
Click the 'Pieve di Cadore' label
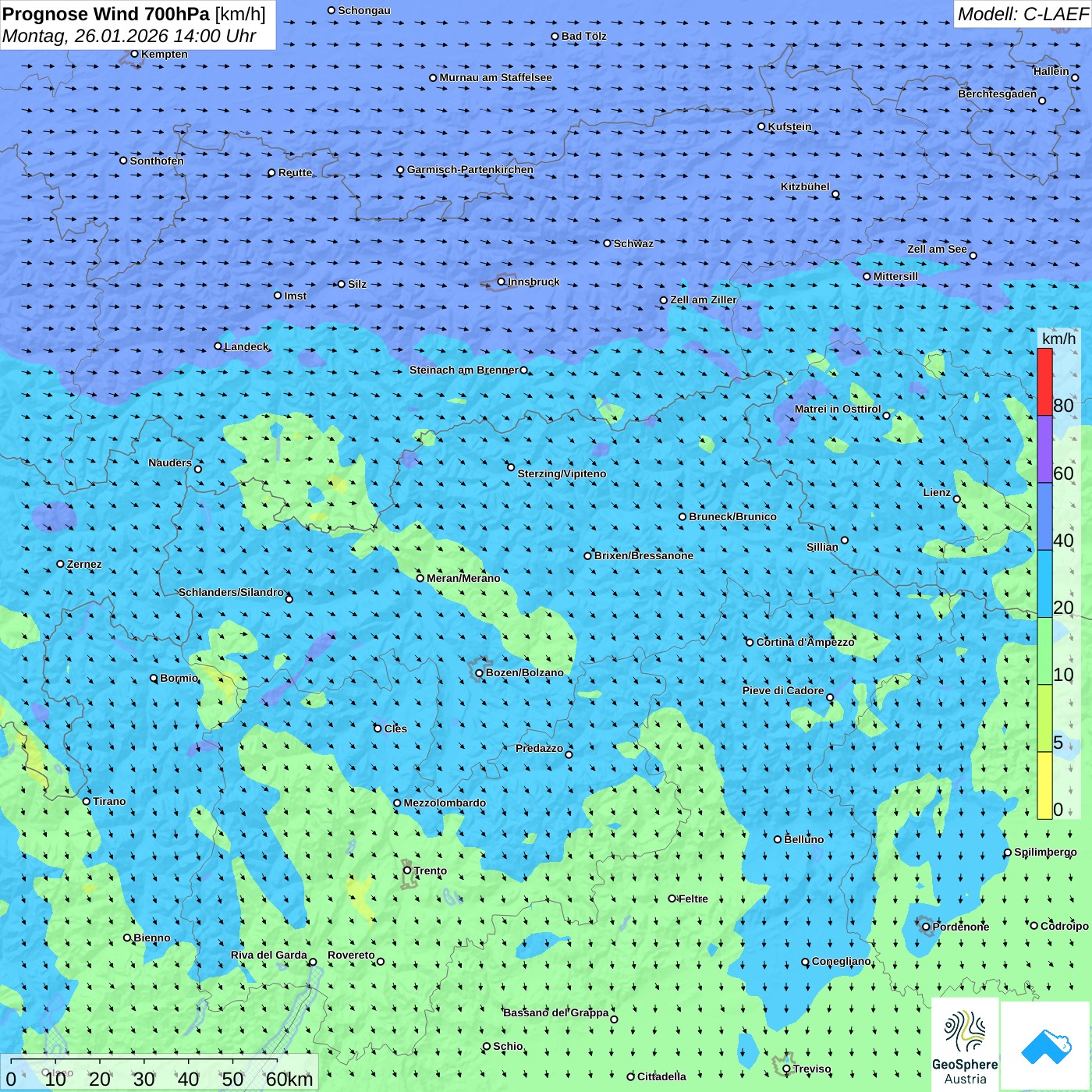coord(783,690)
